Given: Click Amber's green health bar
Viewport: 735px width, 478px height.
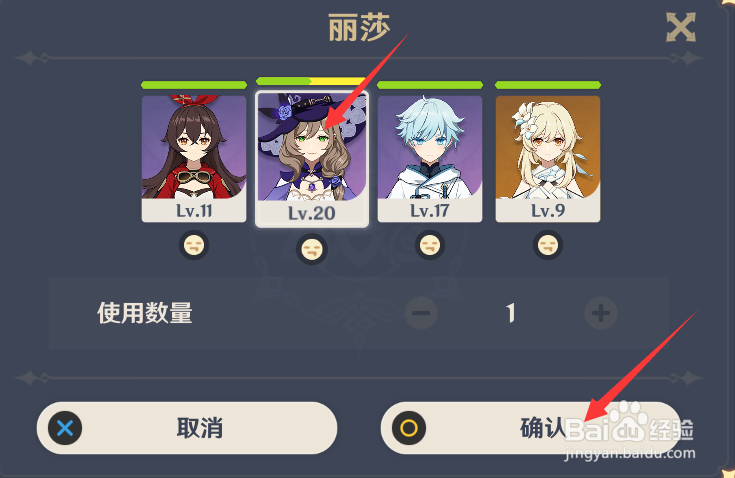Looking at the screenshot, I should (194, 85).
